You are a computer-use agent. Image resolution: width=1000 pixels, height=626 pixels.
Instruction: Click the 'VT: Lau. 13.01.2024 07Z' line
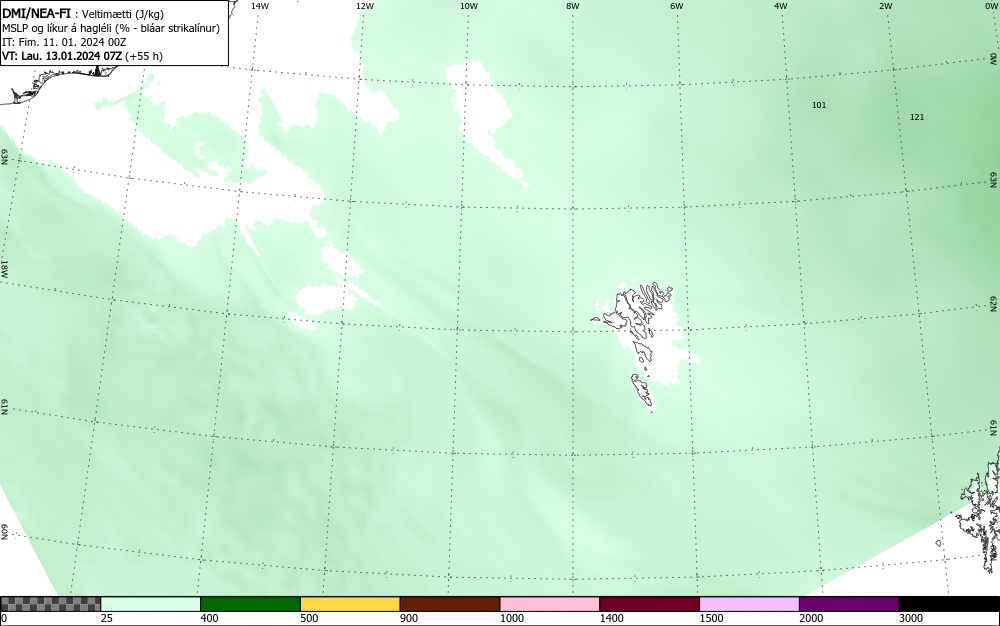83,56
